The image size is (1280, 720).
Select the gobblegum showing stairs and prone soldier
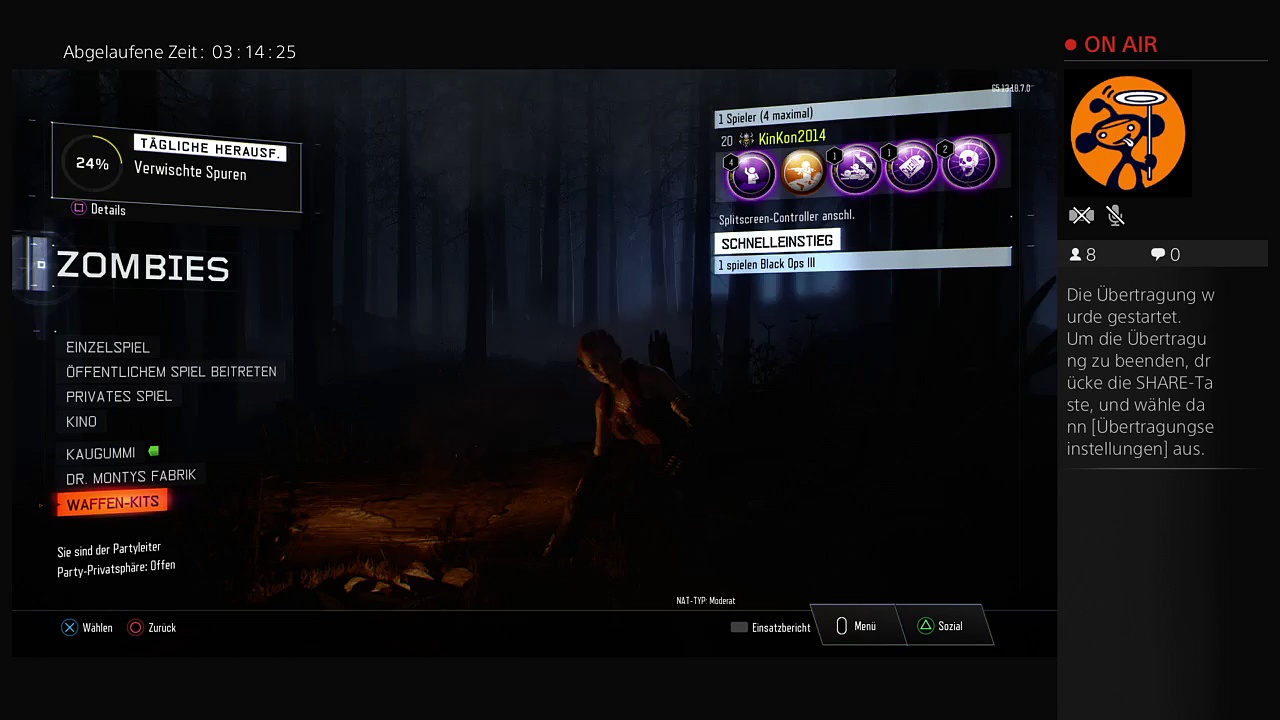(857, 169)
